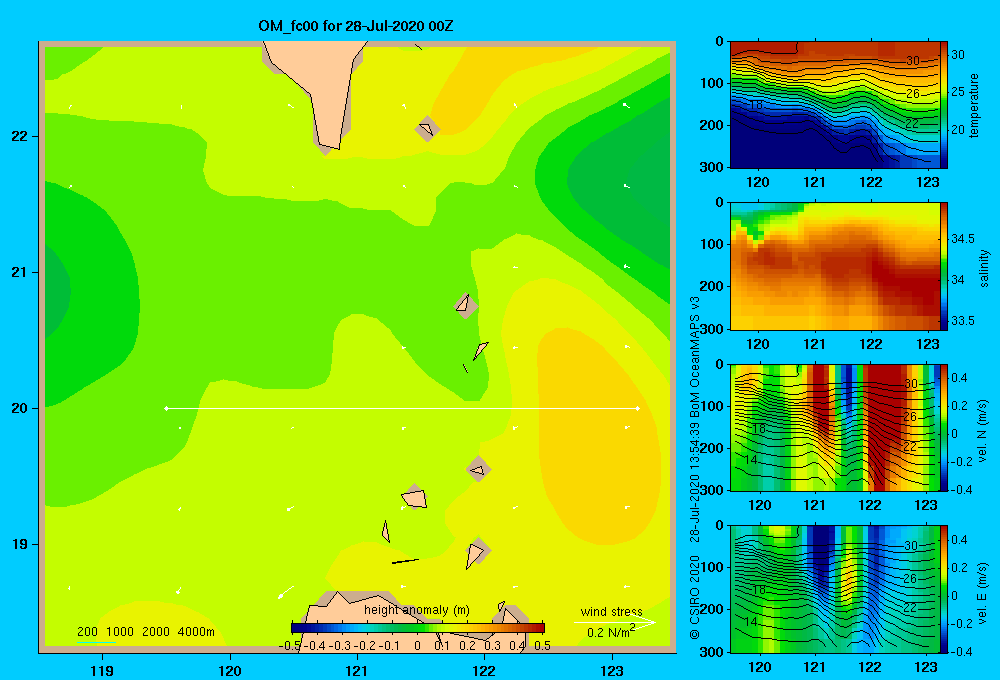Screen dimensions: 1000x680
Task: Click longitude label 119 on map axis
Action: click(102, 670)
